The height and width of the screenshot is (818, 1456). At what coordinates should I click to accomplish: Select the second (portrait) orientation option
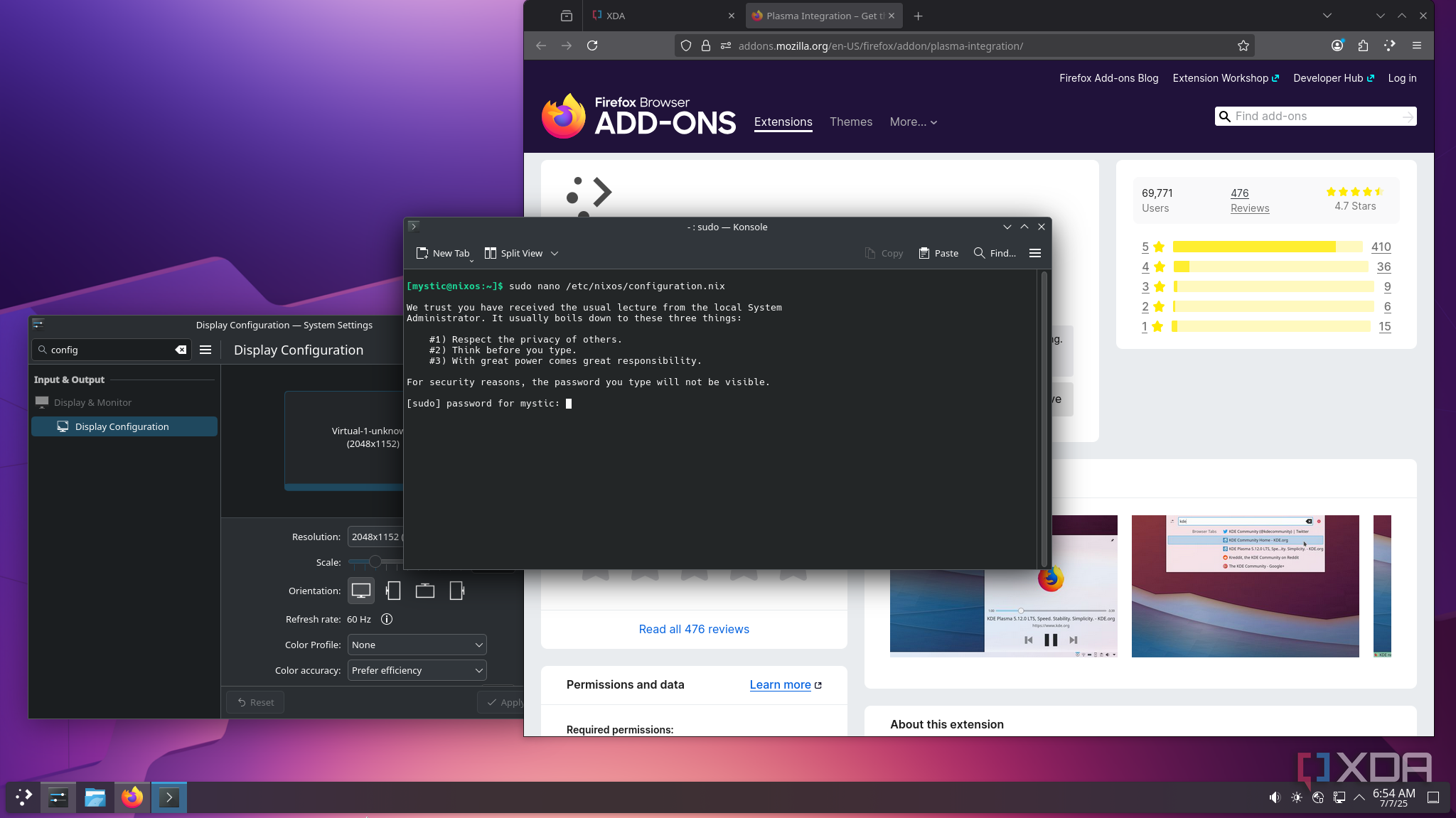[393, 591]
